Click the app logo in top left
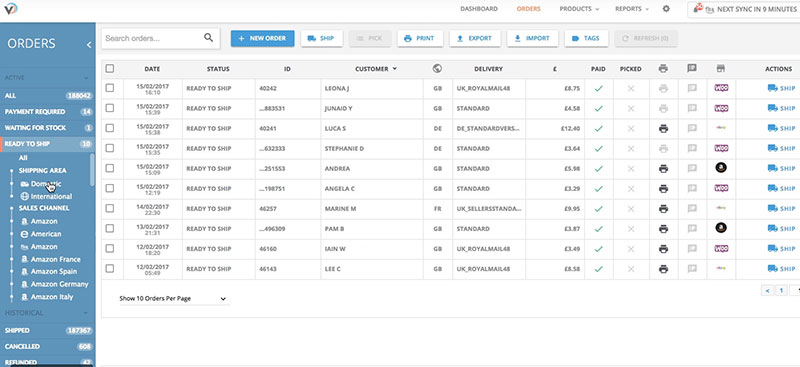 11,9
